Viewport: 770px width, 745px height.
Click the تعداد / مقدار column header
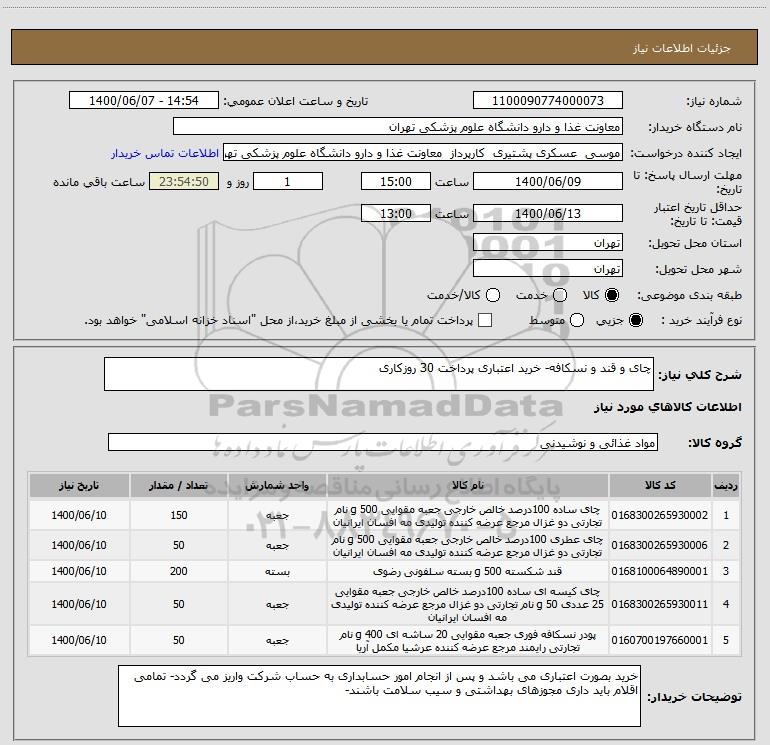point(179,485)
